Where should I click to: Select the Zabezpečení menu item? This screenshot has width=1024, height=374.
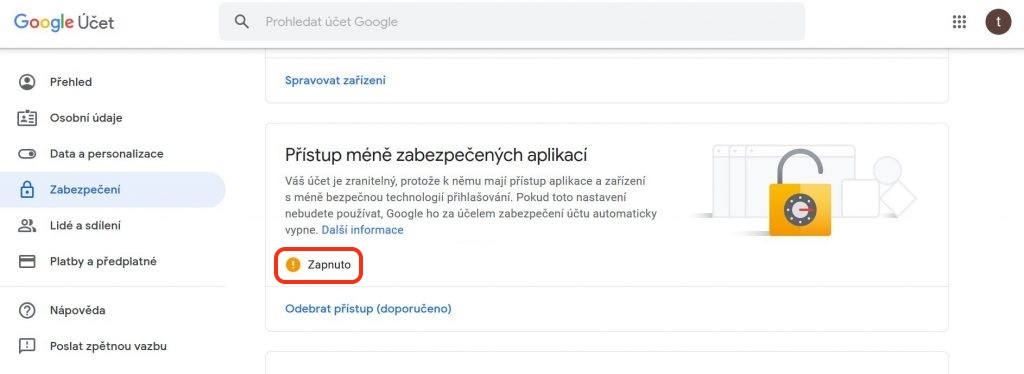click(x=113, y=190)
